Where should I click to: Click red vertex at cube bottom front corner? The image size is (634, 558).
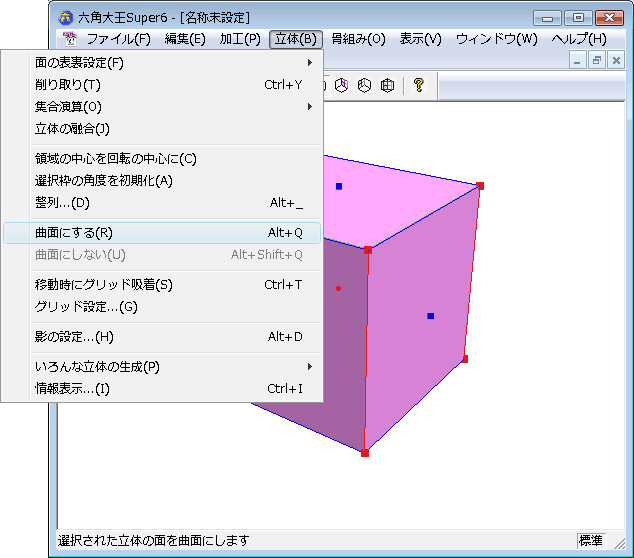coord(365,453)
